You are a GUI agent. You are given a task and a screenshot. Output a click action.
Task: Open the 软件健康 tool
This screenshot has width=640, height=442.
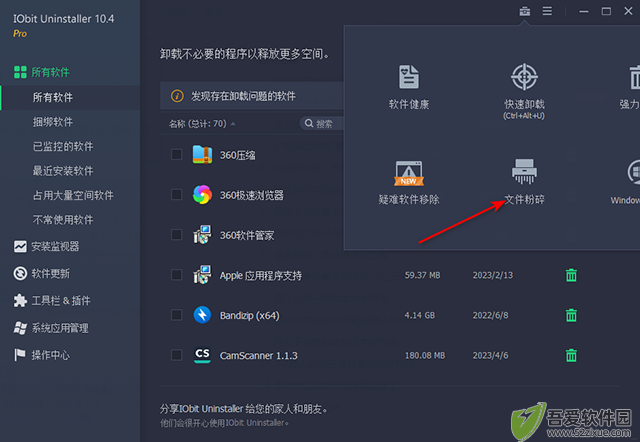pos(409,87)
